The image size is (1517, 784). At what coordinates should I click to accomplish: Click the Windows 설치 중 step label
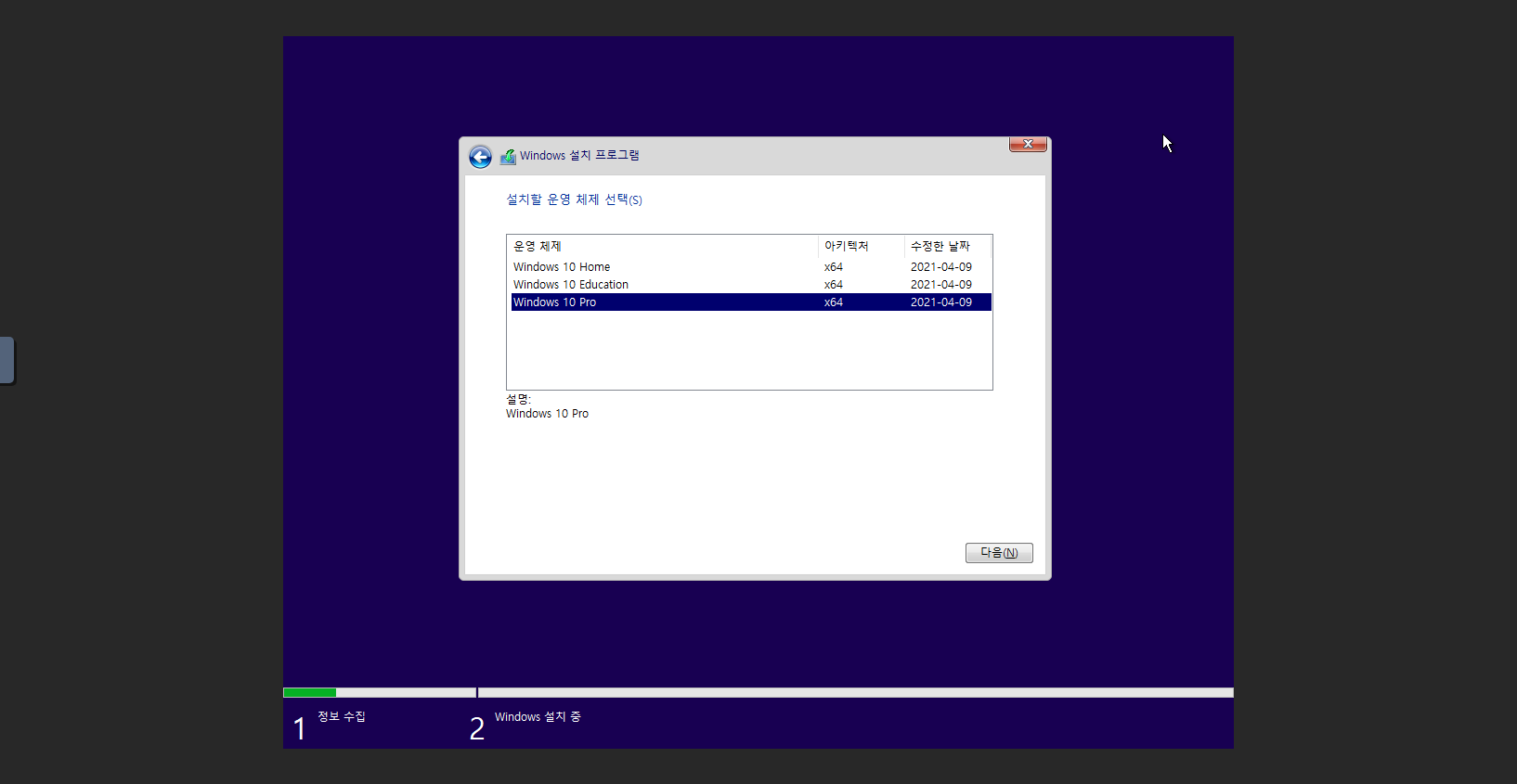click(x=538, y=717)
